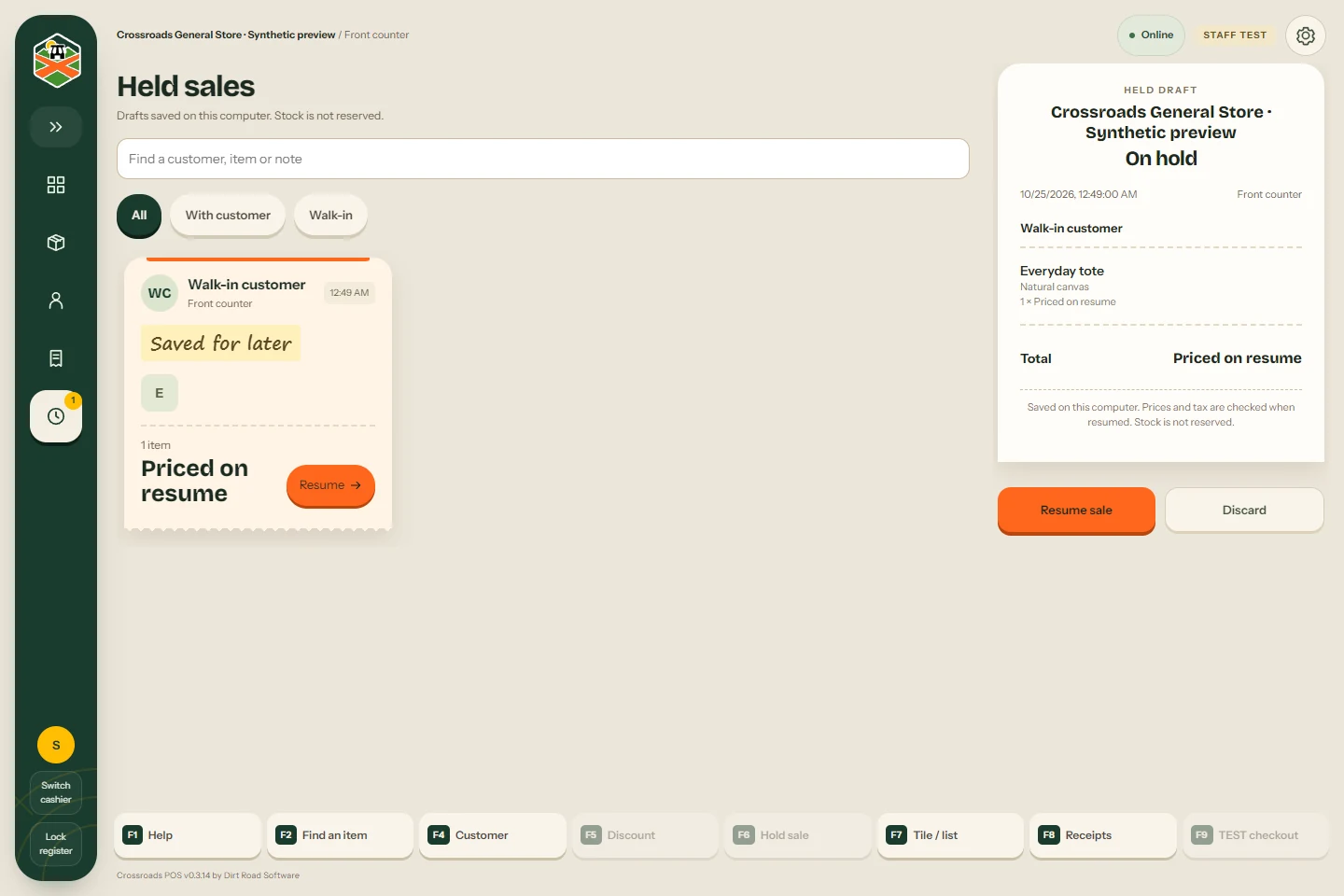Select the All filter tab
Screen dimensions: 1344x896
[x=139, y=216]
